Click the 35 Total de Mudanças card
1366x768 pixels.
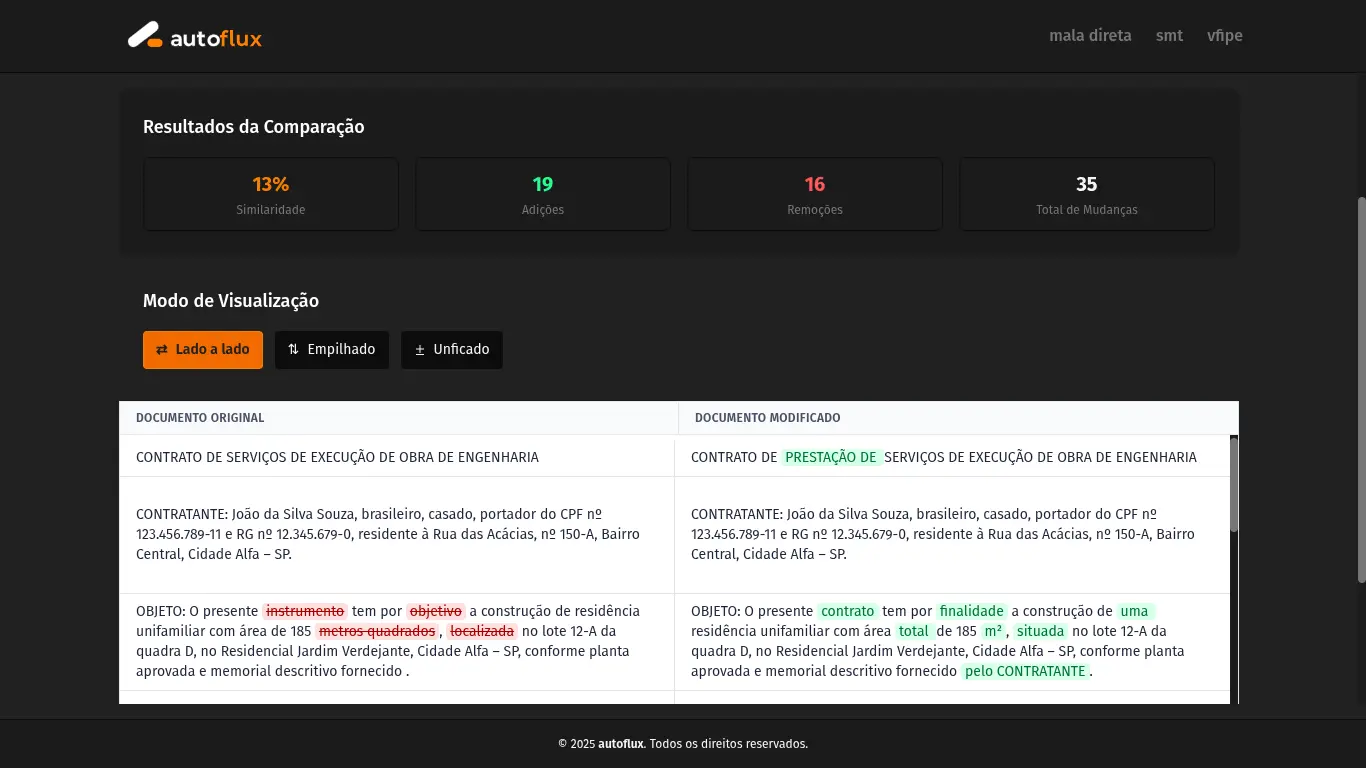1086,193
